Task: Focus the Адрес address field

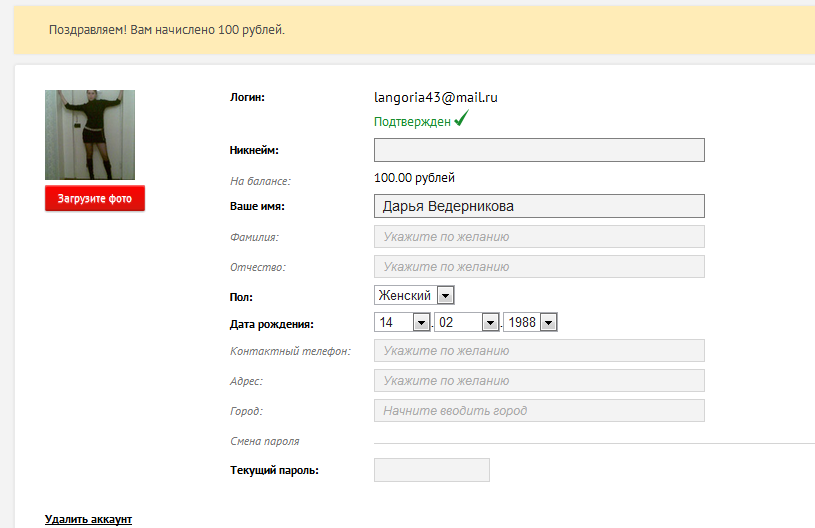Action: pos(539,381)
